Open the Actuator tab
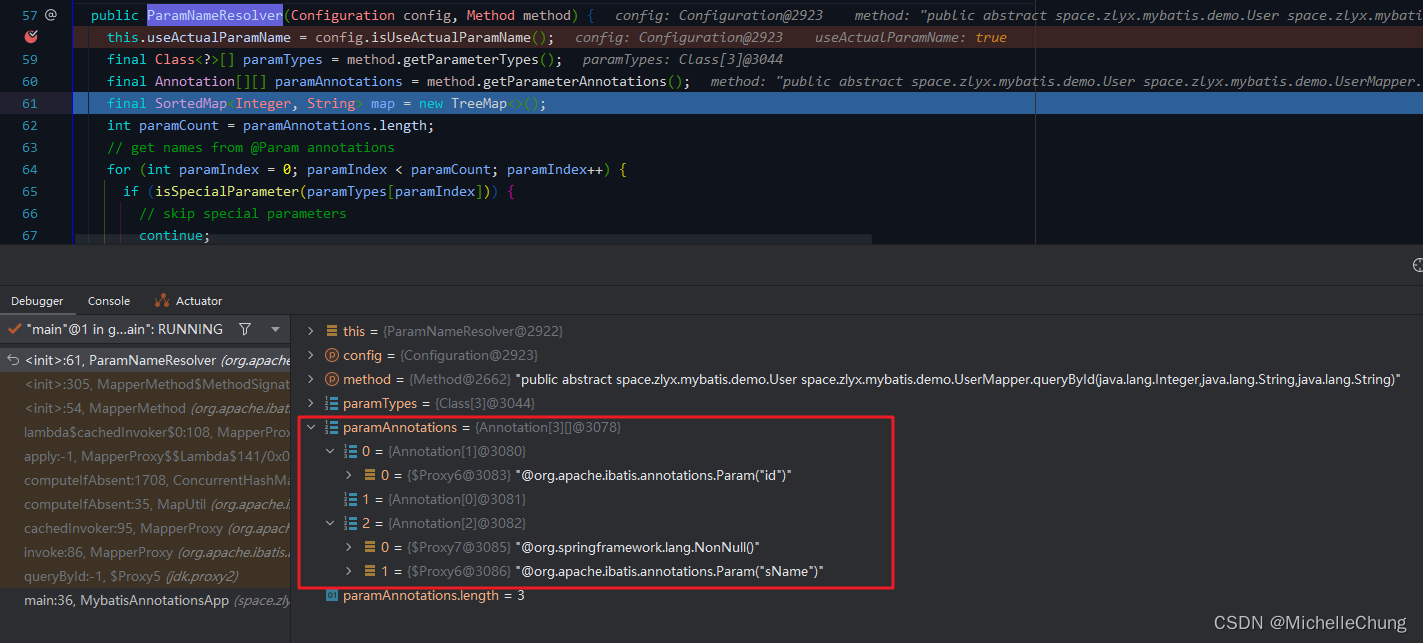The height and width of the screenshot is (643, 1423). [189, 301]
